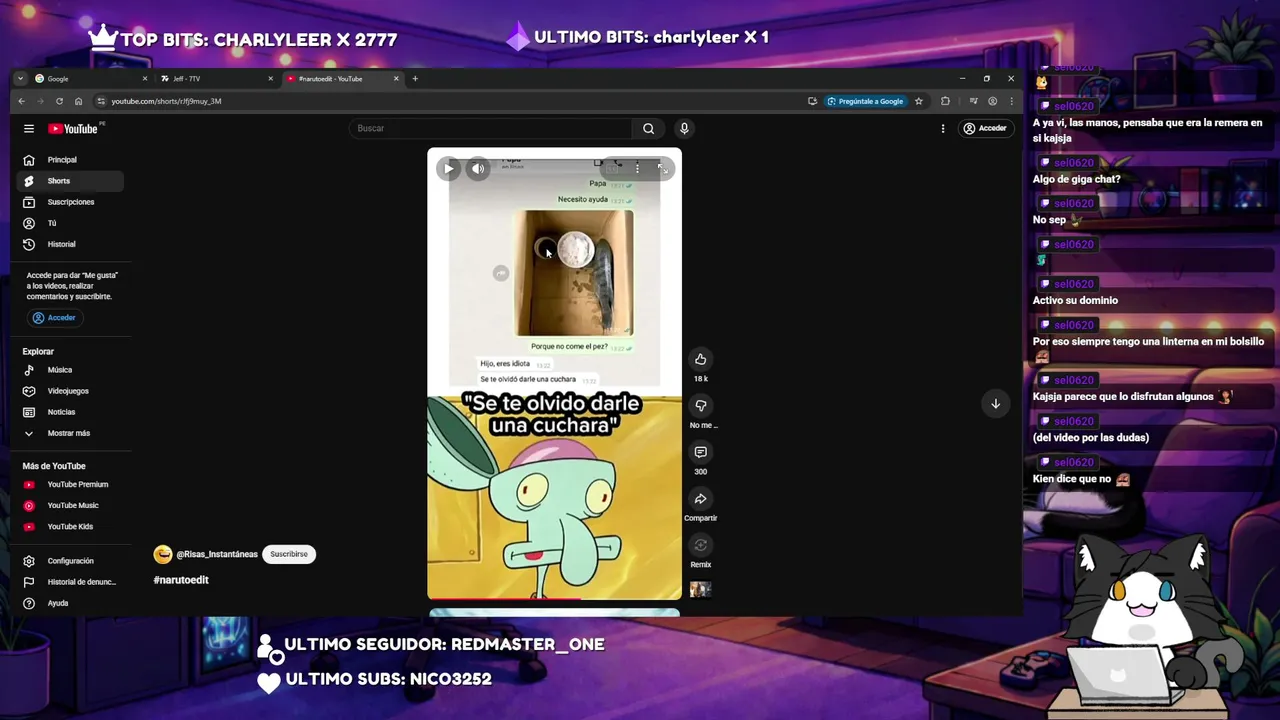This screenshot has height=720, width=1280.
Task: Open the Chrome three-dot menu
Action: pyautogui.click(x=1011, y=101)
